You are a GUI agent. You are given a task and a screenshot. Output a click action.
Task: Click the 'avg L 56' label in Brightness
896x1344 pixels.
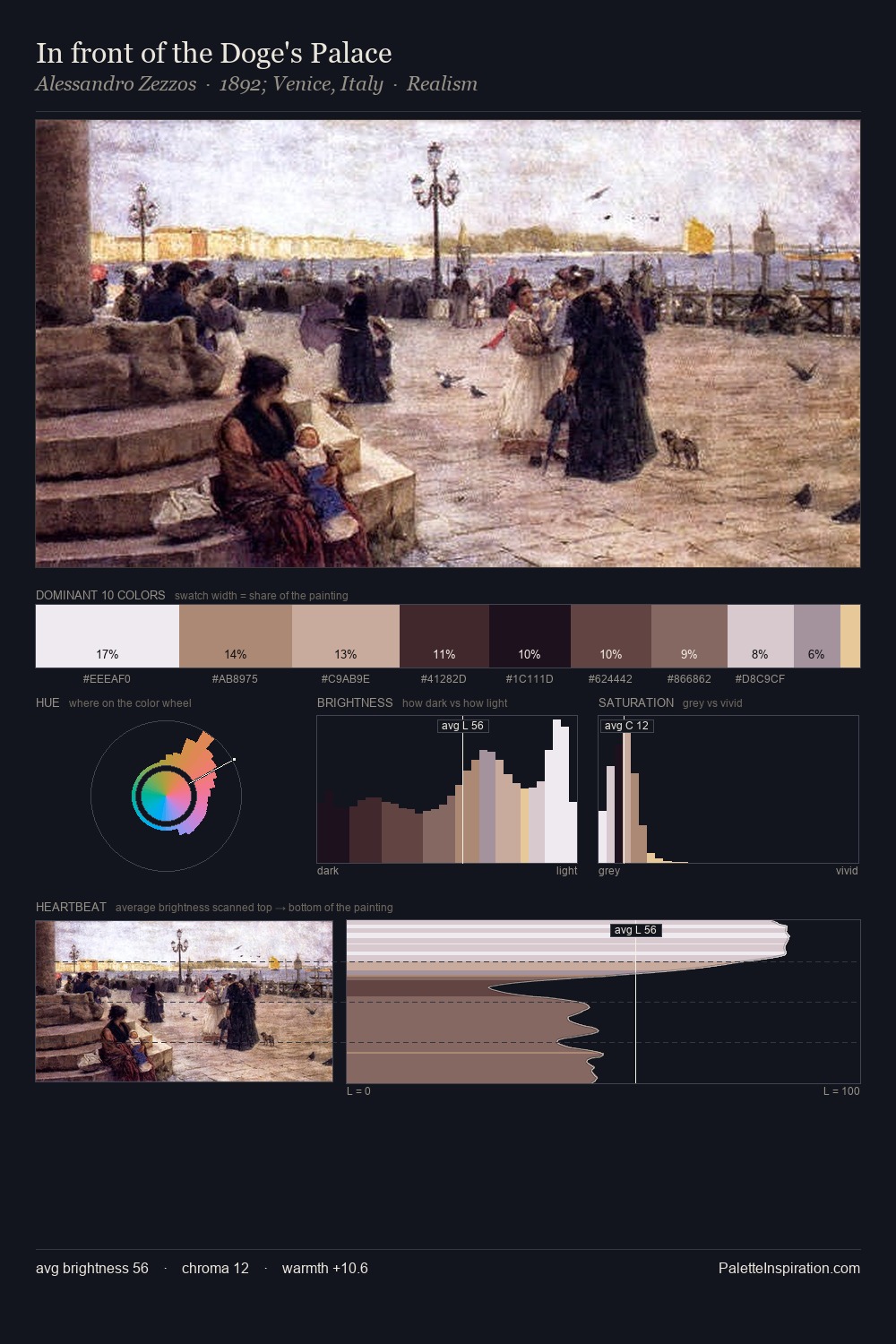pyautogui.click(x=462, y=726)
